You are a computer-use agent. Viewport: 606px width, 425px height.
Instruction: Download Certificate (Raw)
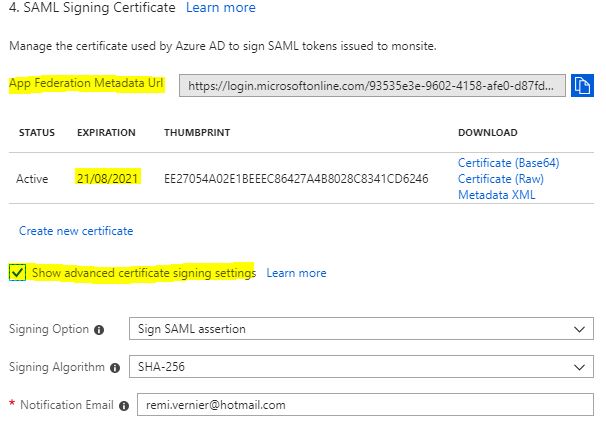click(495, 179)
